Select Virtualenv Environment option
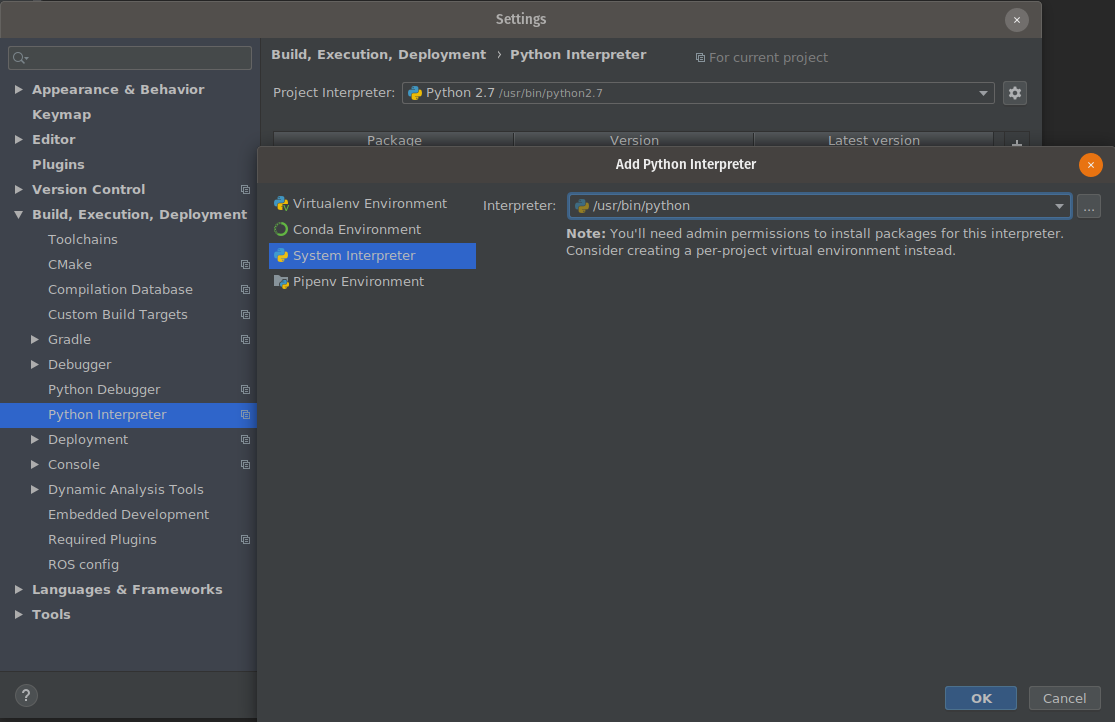Viewport: 1115px width, 722px height. click(x=372, y=203)
